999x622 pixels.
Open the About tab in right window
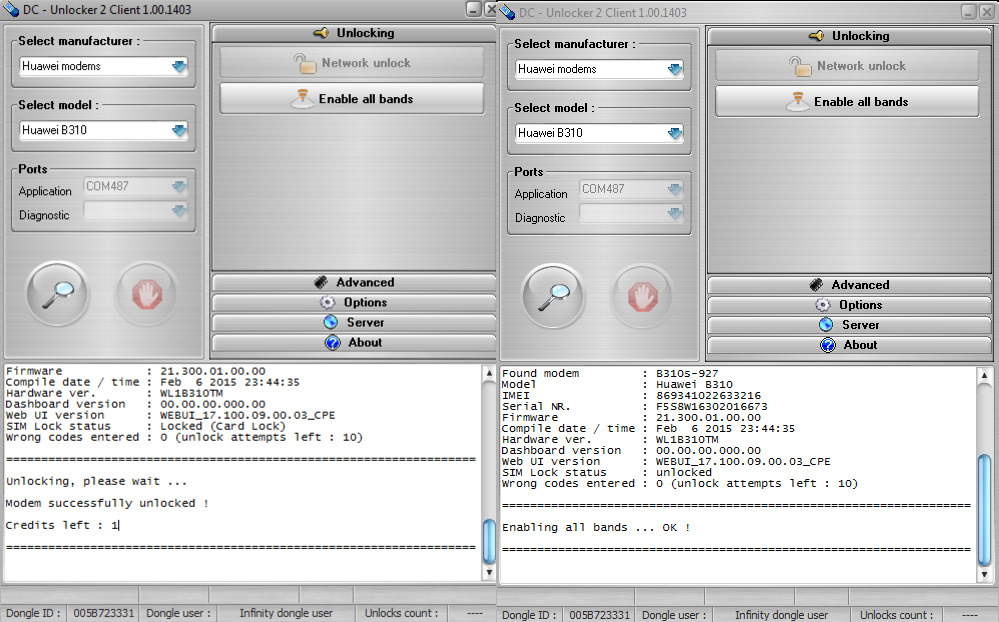[x=849, y=345]
